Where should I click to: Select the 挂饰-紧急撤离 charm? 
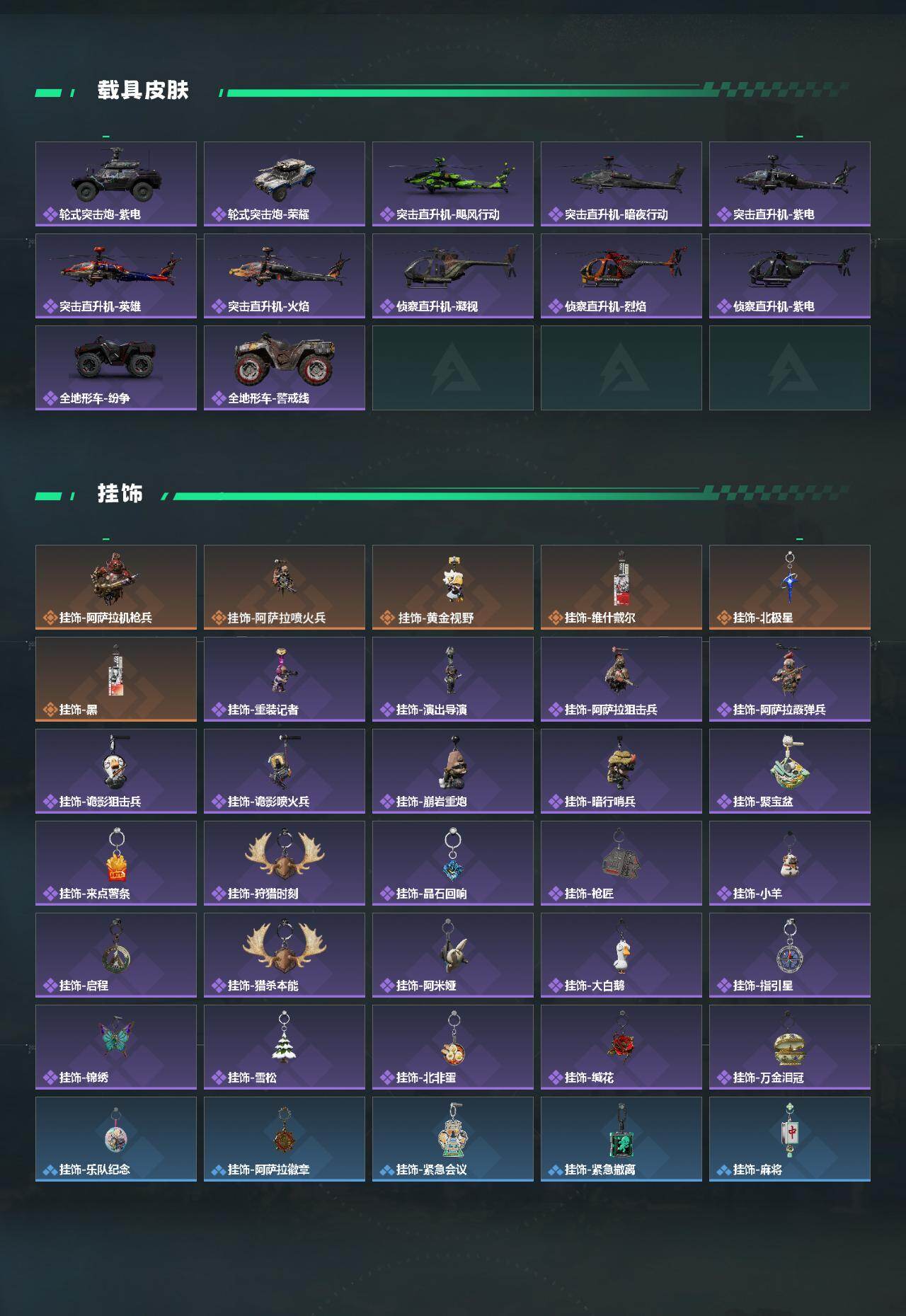pos(621,1139)
